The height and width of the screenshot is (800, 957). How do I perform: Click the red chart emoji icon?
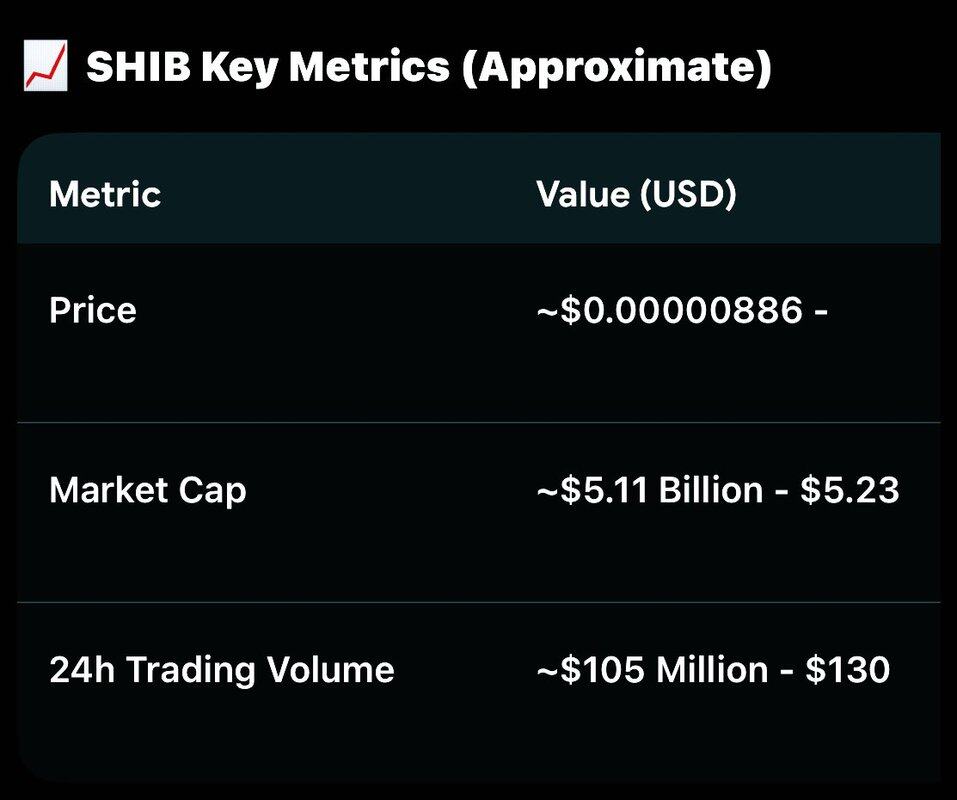click(x=44, y=68)
